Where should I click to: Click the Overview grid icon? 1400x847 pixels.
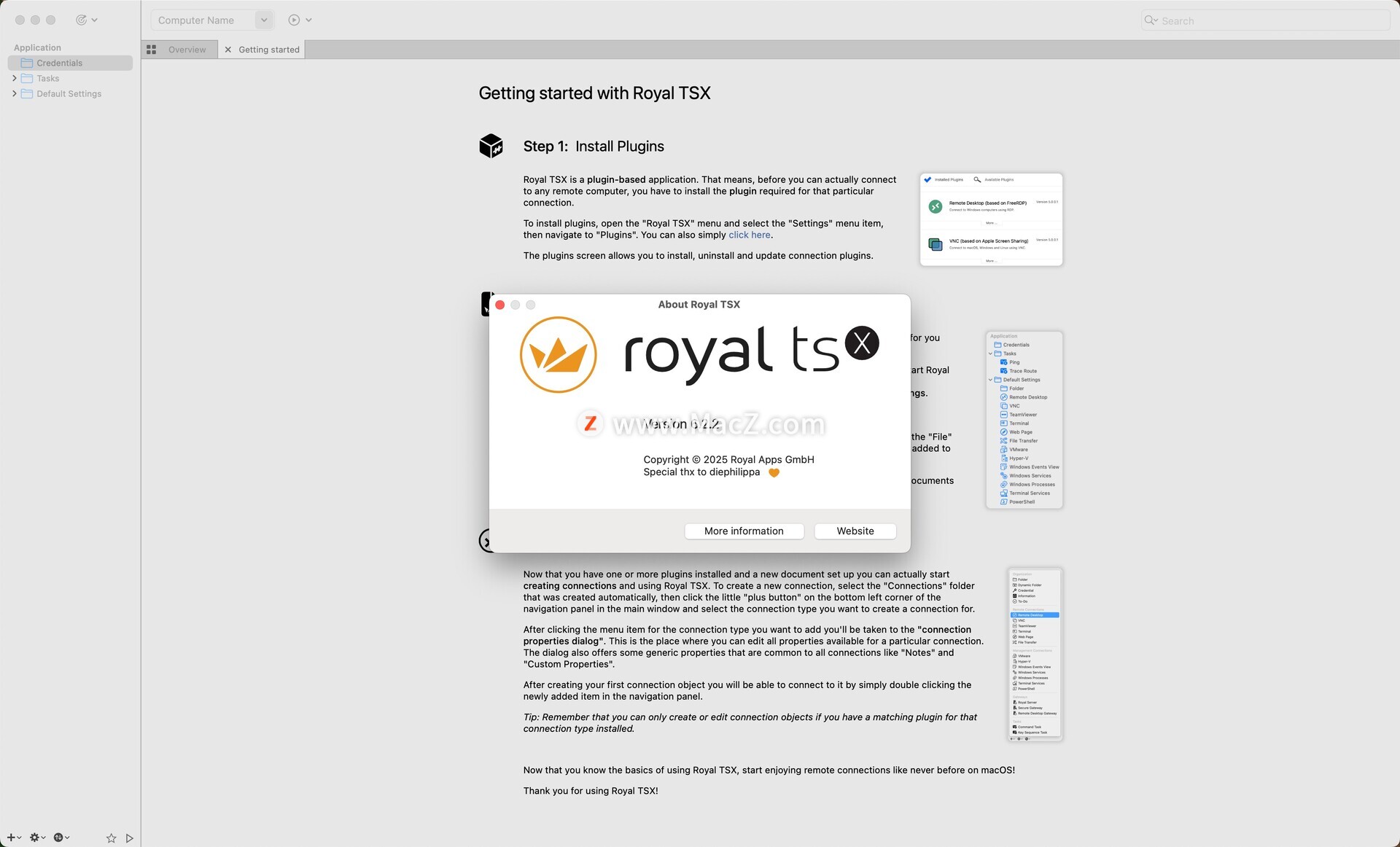(152, 50)
